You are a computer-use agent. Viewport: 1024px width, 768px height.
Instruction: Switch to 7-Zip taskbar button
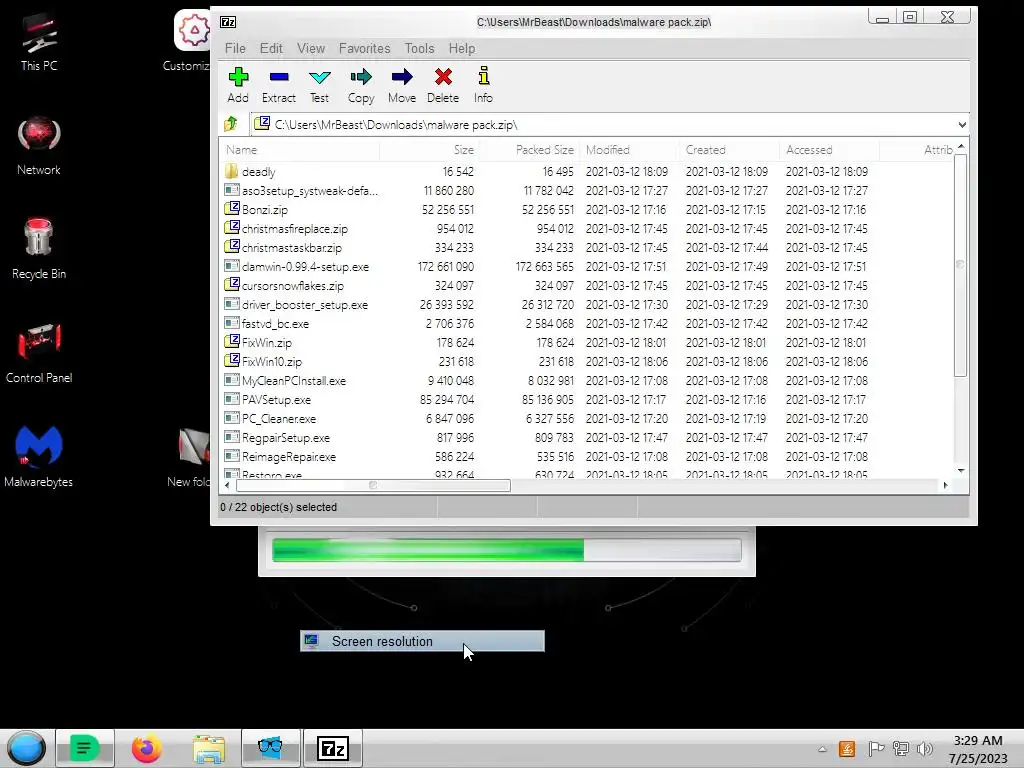click(332, 748)
